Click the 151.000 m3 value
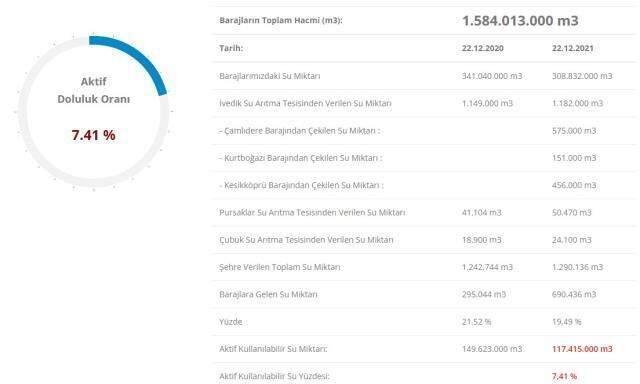Viewport: 640px width, 384px height. click(x=574, y=158)
